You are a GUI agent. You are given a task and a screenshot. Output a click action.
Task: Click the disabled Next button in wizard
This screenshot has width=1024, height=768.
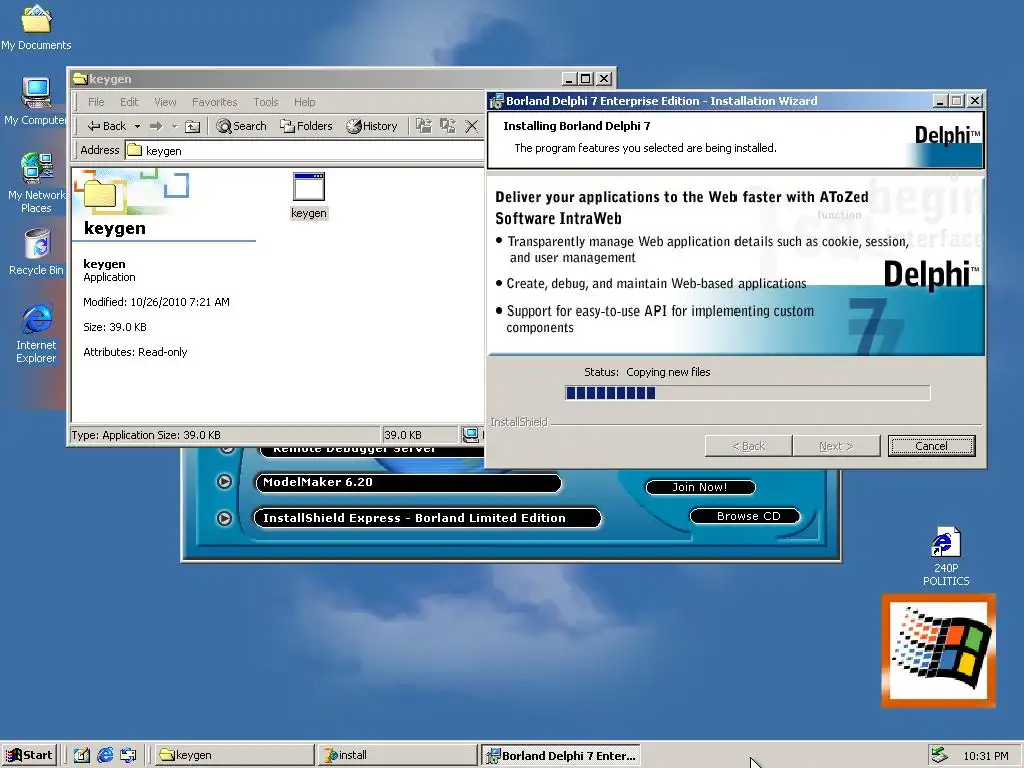pos(836,446)
